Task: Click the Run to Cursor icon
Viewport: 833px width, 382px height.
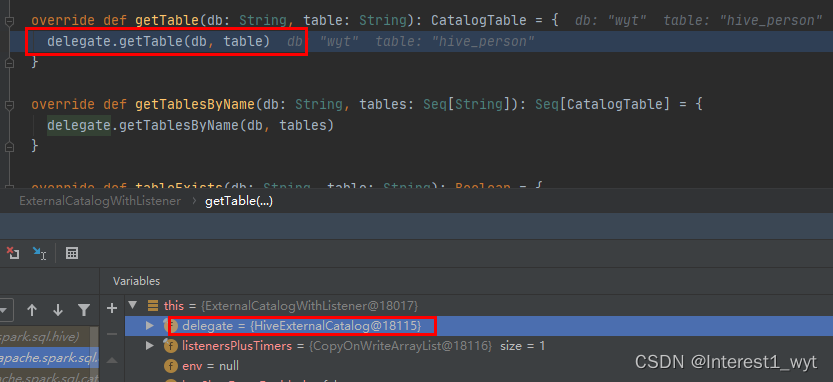Action: (x=39, y=253)
